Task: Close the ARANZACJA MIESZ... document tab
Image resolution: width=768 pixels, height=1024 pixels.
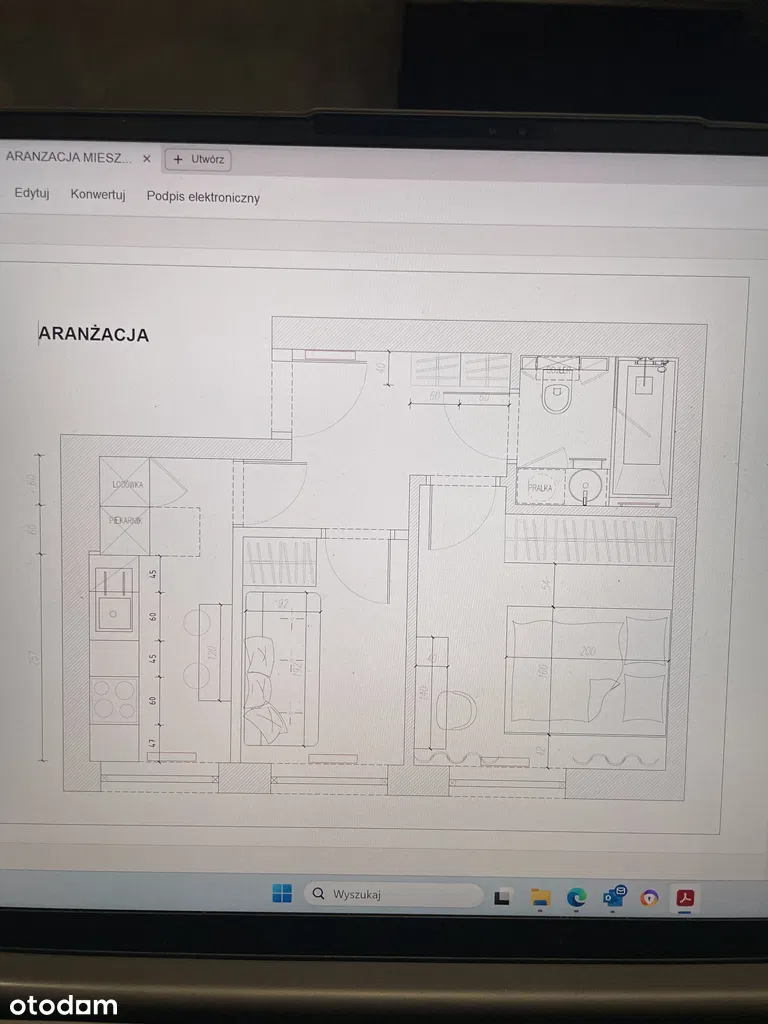Action: point(147,159)
